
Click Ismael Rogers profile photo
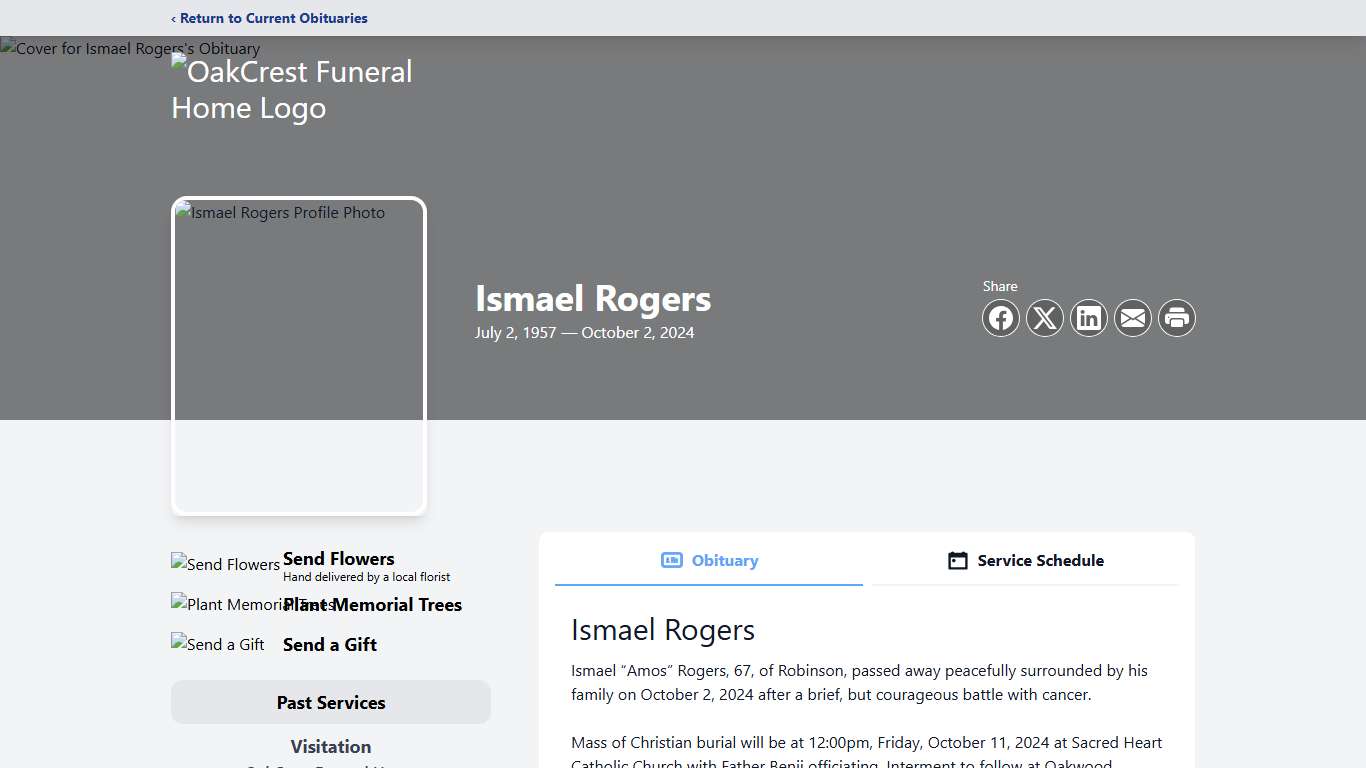[298, 356]
